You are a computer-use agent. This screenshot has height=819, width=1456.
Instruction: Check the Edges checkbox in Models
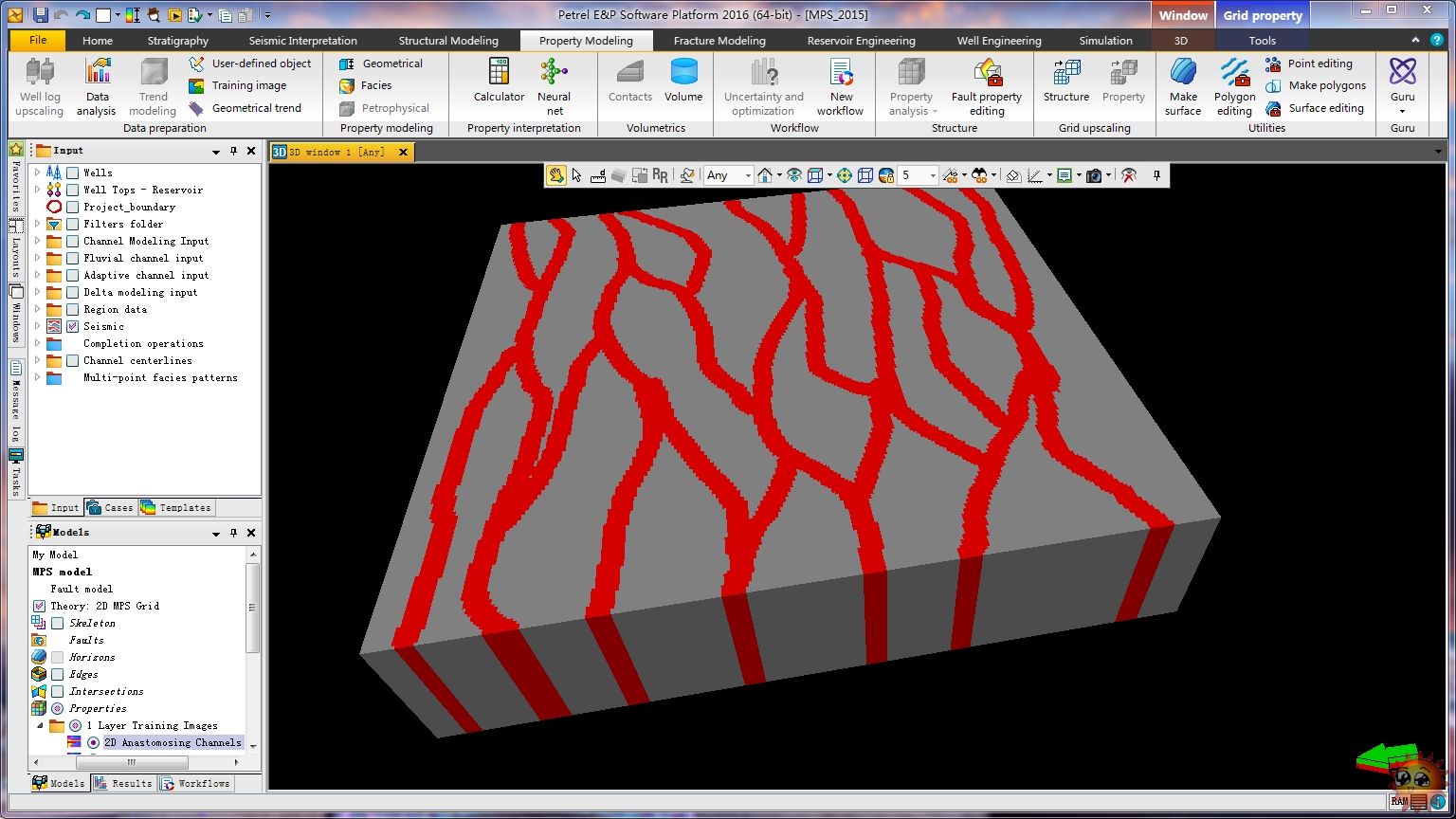click(58, 674)
